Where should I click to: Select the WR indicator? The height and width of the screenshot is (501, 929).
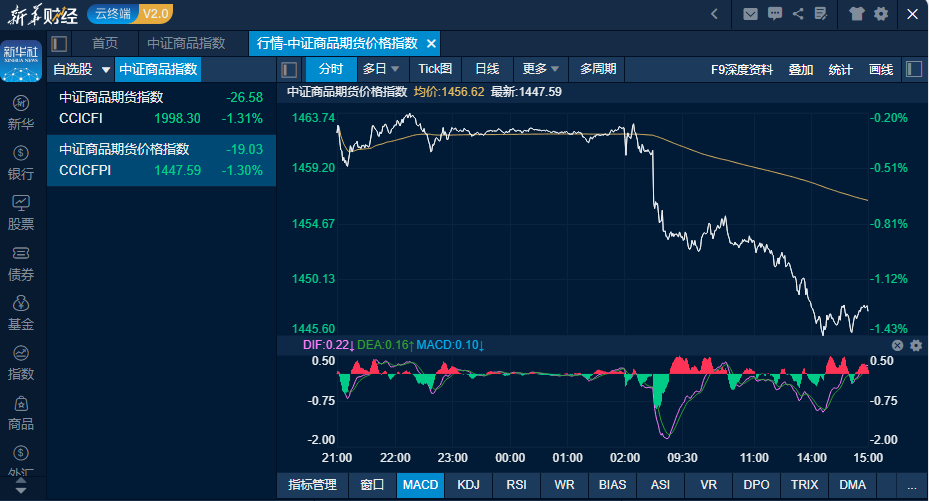point(564,485)
